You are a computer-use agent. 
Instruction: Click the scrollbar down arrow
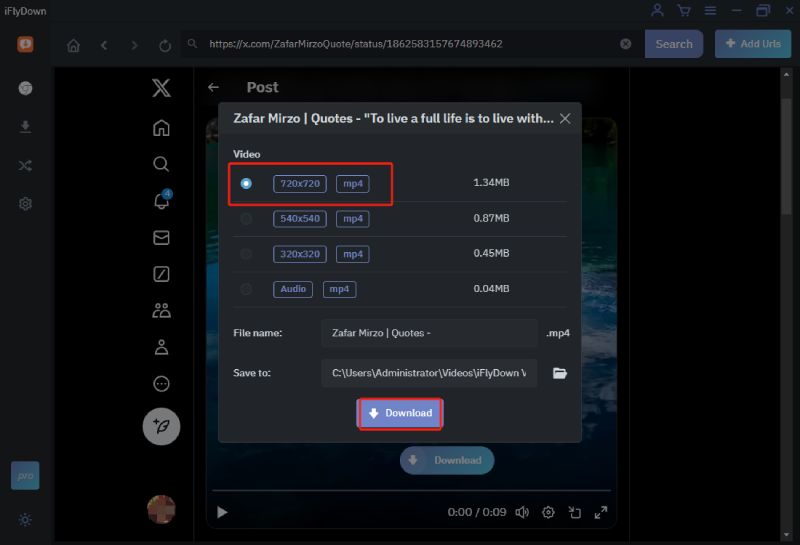pos(786,535)
